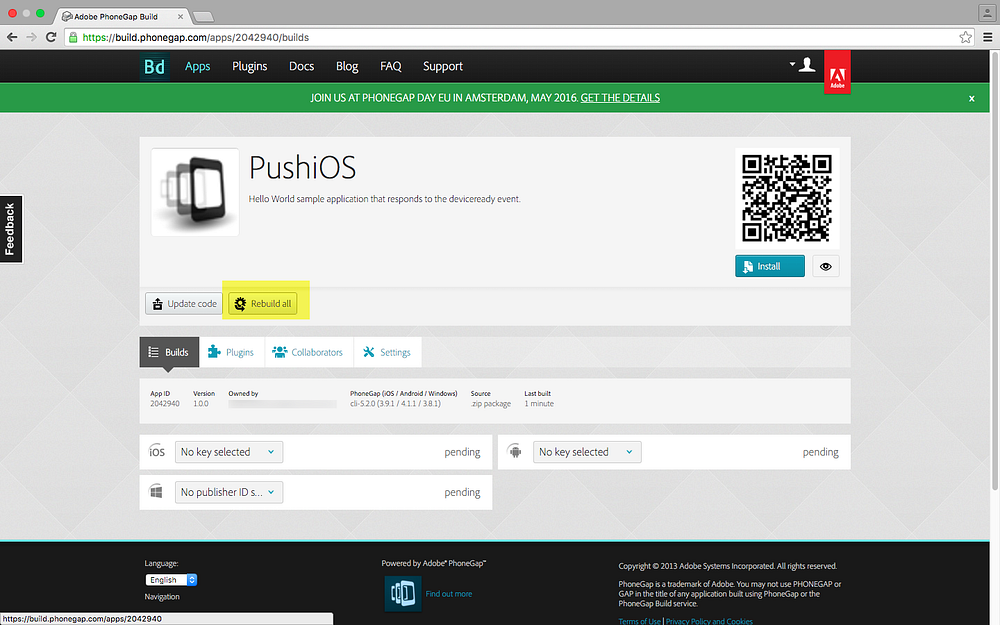
Task: Open Blog in top navigation
Action: pyautogui.click(x=347, y=66)
